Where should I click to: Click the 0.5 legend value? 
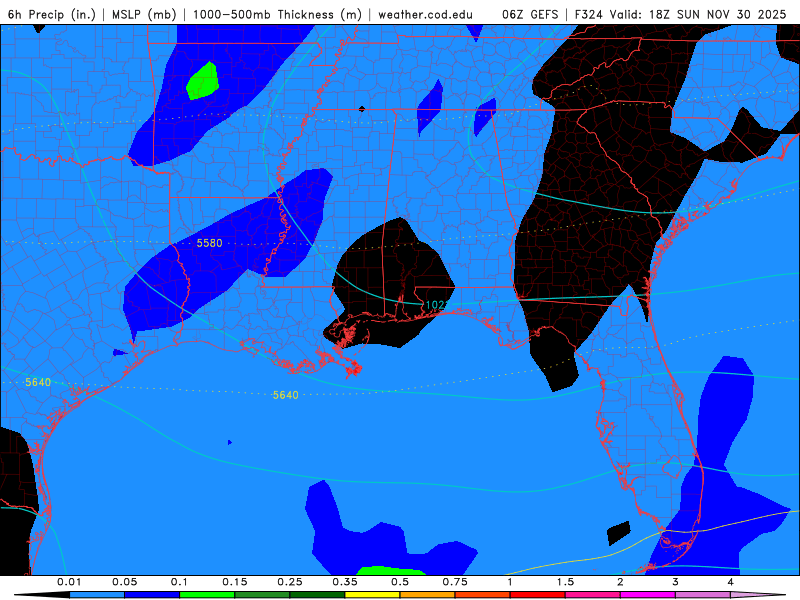400,582
